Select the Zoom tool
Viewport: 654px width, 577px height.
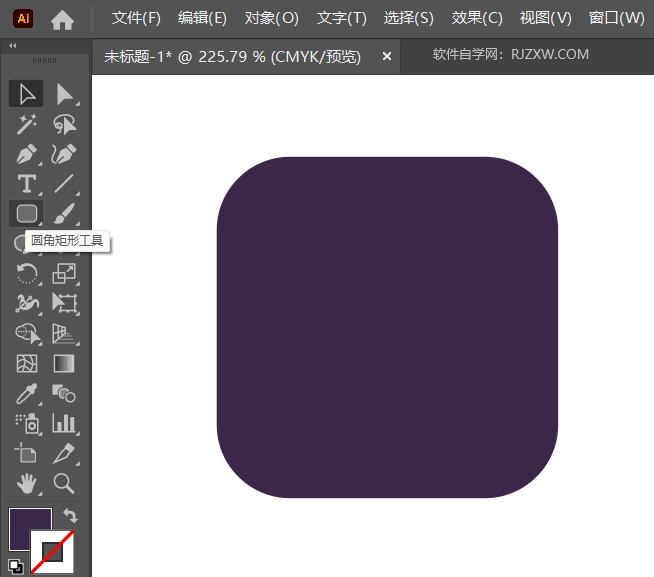click(x=64, y=484)
